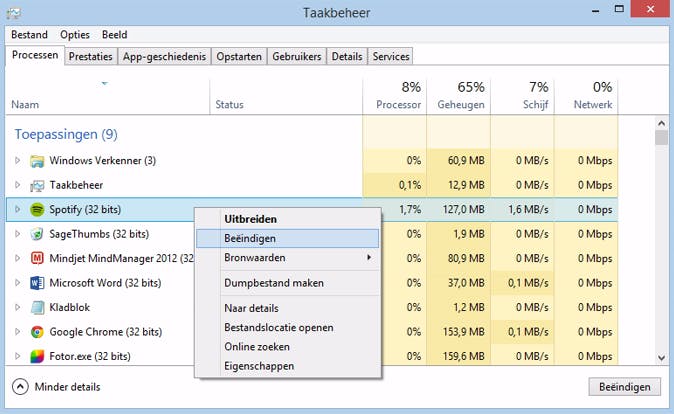Open the Beeld menu

[114, 35]
